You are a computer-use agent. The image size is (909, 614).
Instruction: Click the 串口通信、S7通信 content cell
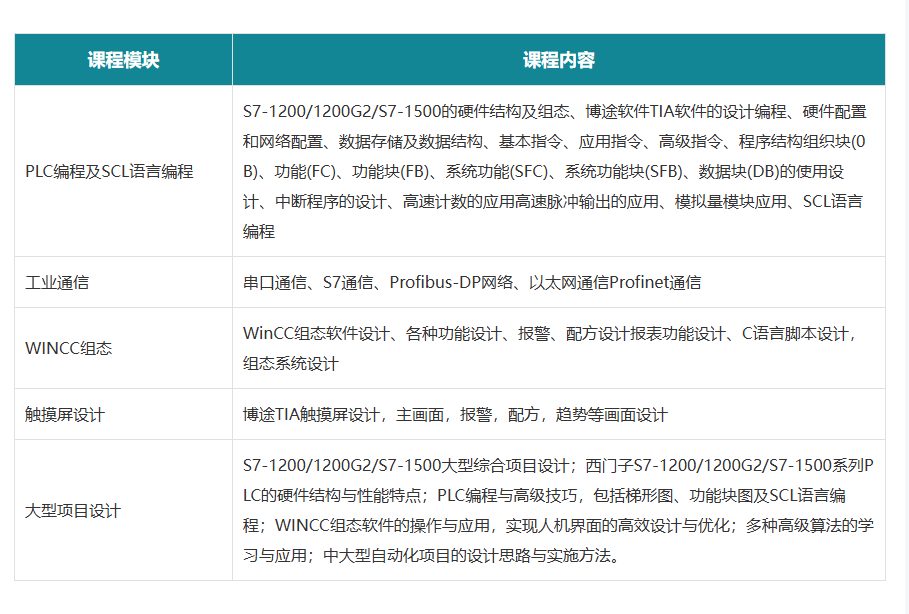click(x=559, y=282)
